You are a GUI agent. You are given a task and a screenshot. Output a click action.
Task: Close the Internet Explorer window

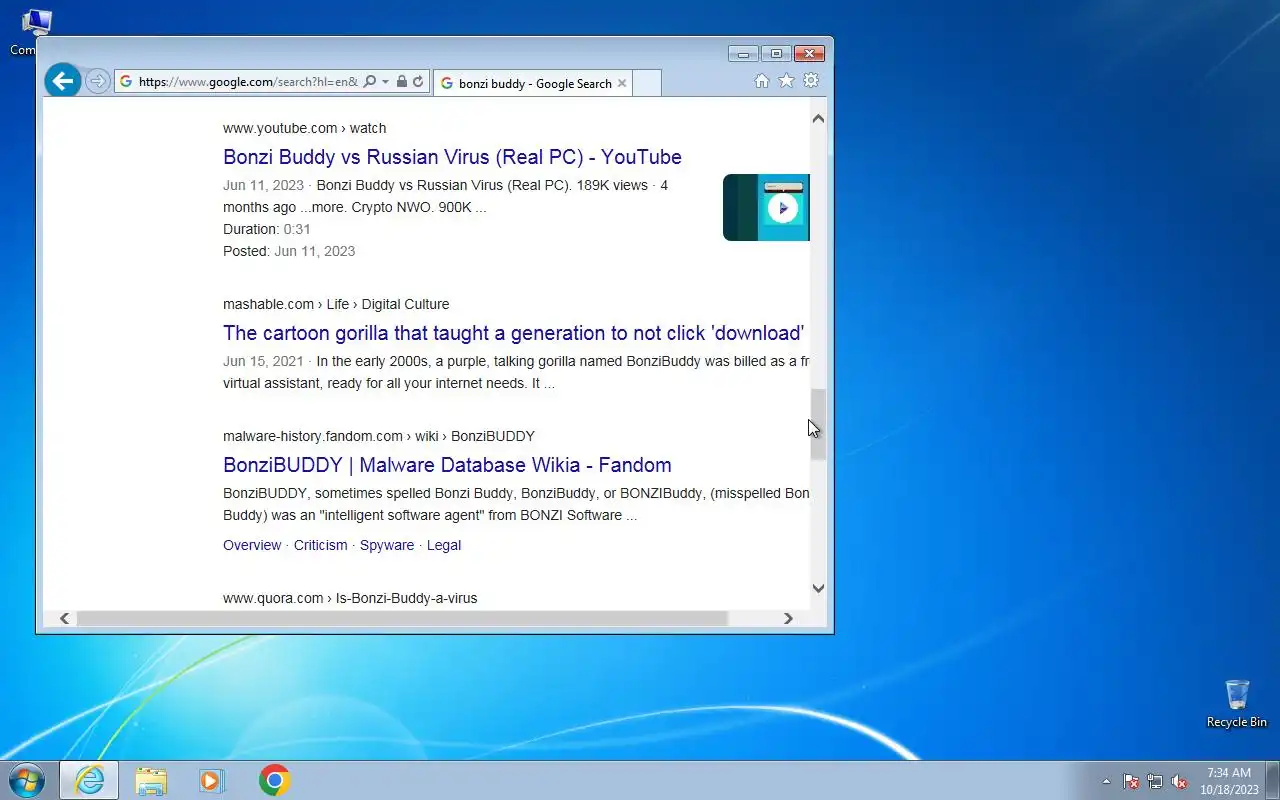pos(809,53)
